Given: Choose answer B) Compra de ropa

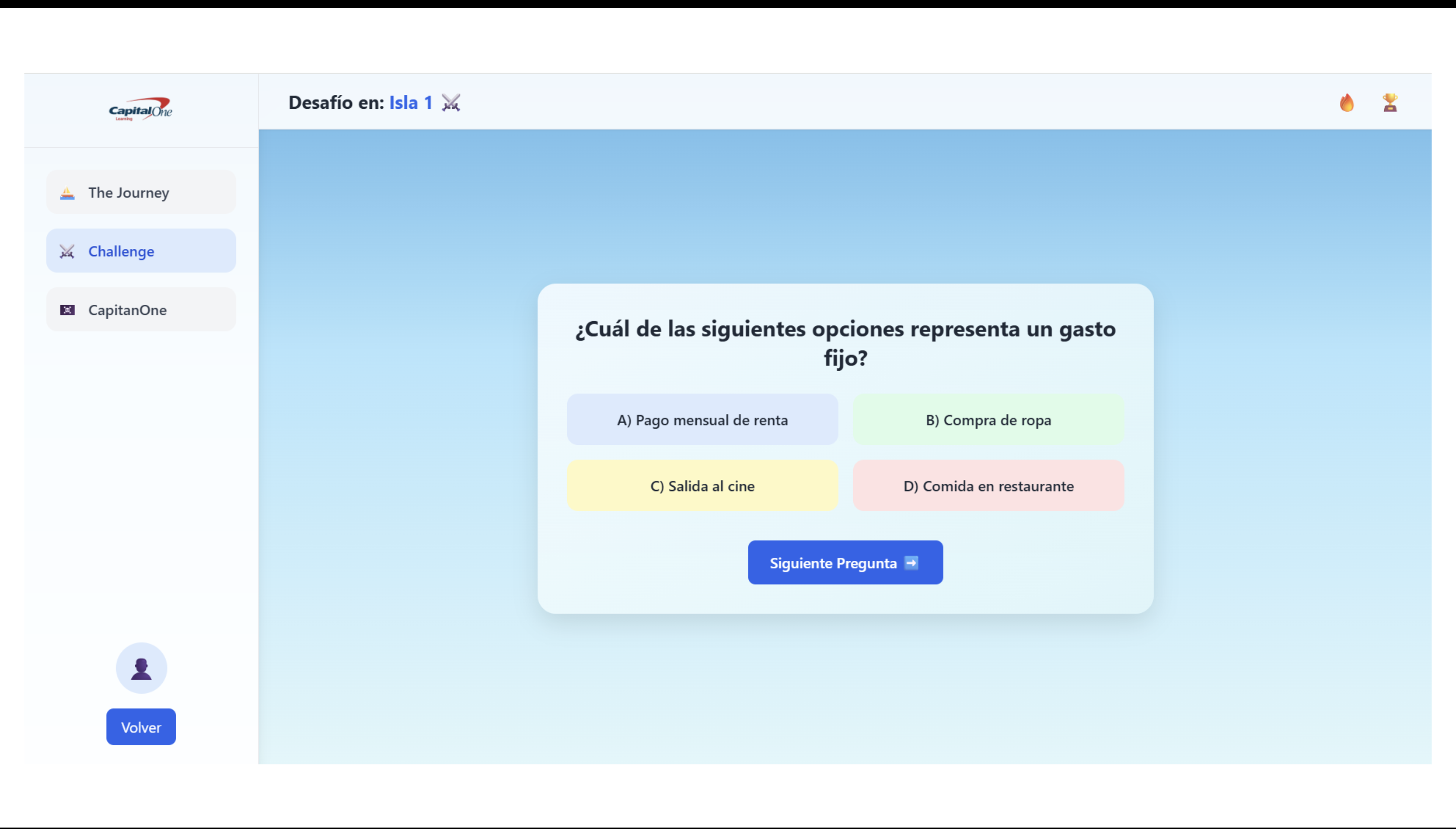Looking at the screenshot, I should (x=988, y=420).
